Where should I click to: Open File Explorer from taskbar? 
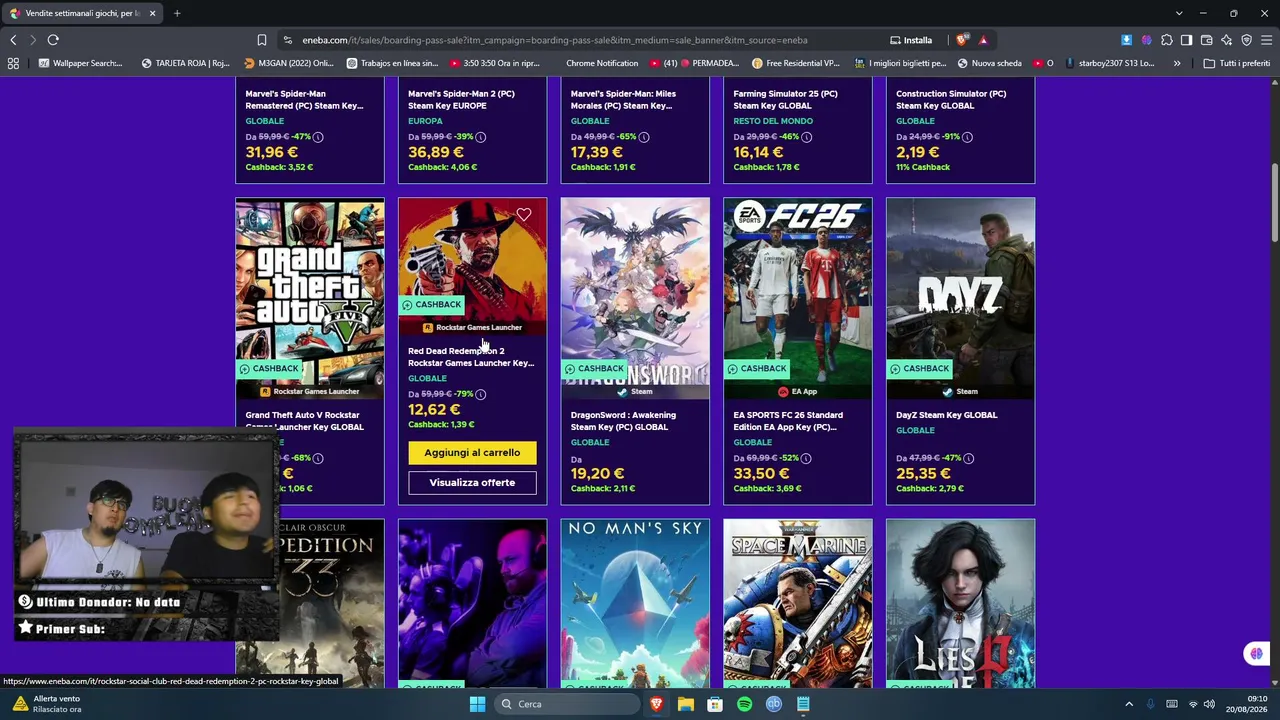686,704
